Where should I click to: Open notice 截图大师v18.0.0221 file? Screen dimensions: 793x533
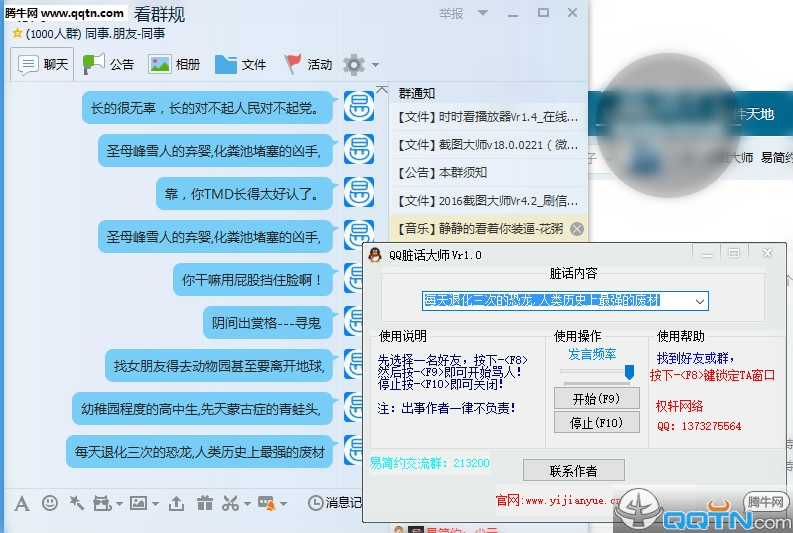pyautogui.click(x=488, y=145)
